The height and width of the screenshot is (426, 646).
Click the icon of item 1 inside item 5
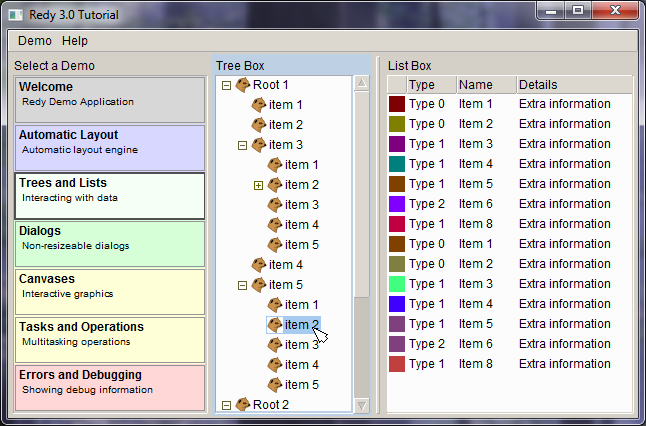pyautogui.click(x=275, y=304)
